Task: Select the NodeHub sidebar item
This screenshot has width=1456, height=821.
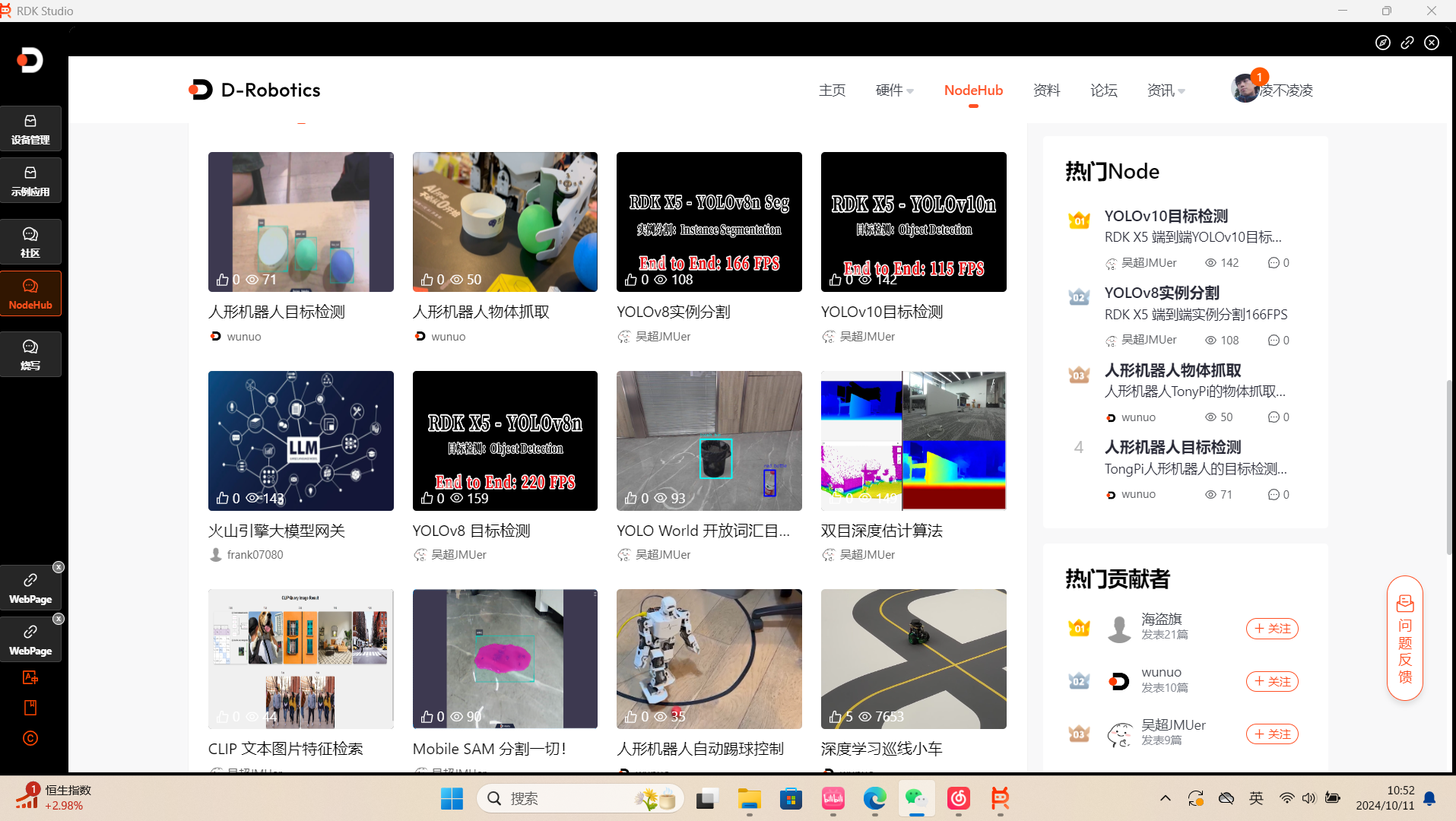Action: point(30,293)
